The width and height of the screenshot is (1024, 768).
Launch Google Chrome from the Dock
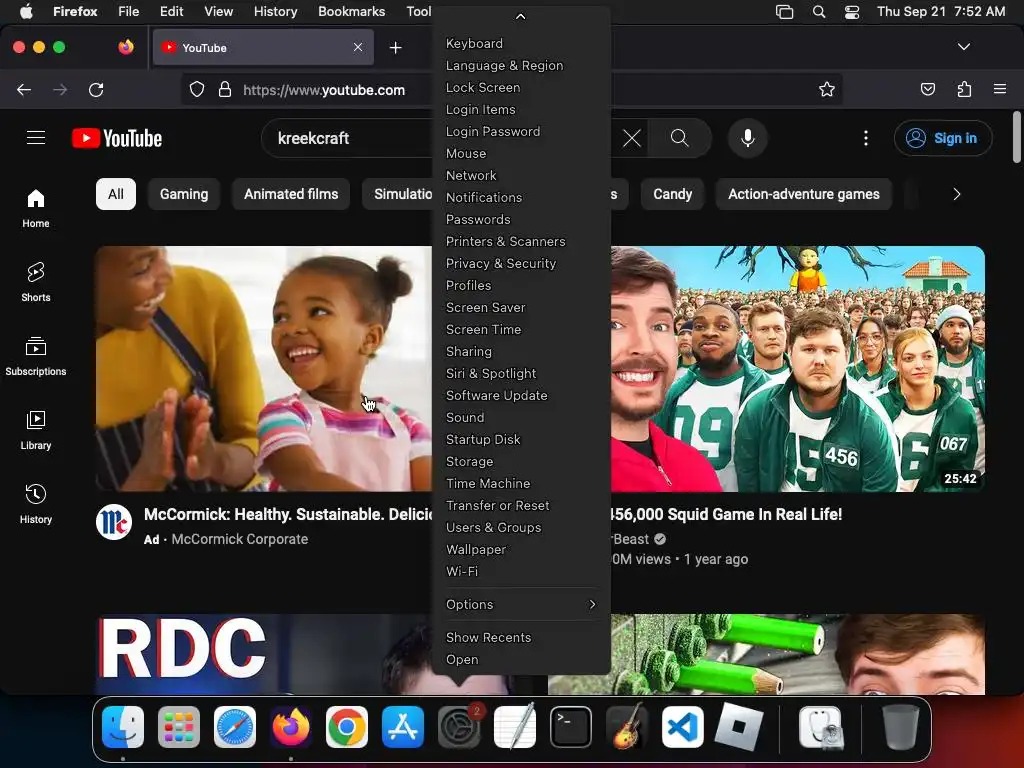click(x=347, y=727)
